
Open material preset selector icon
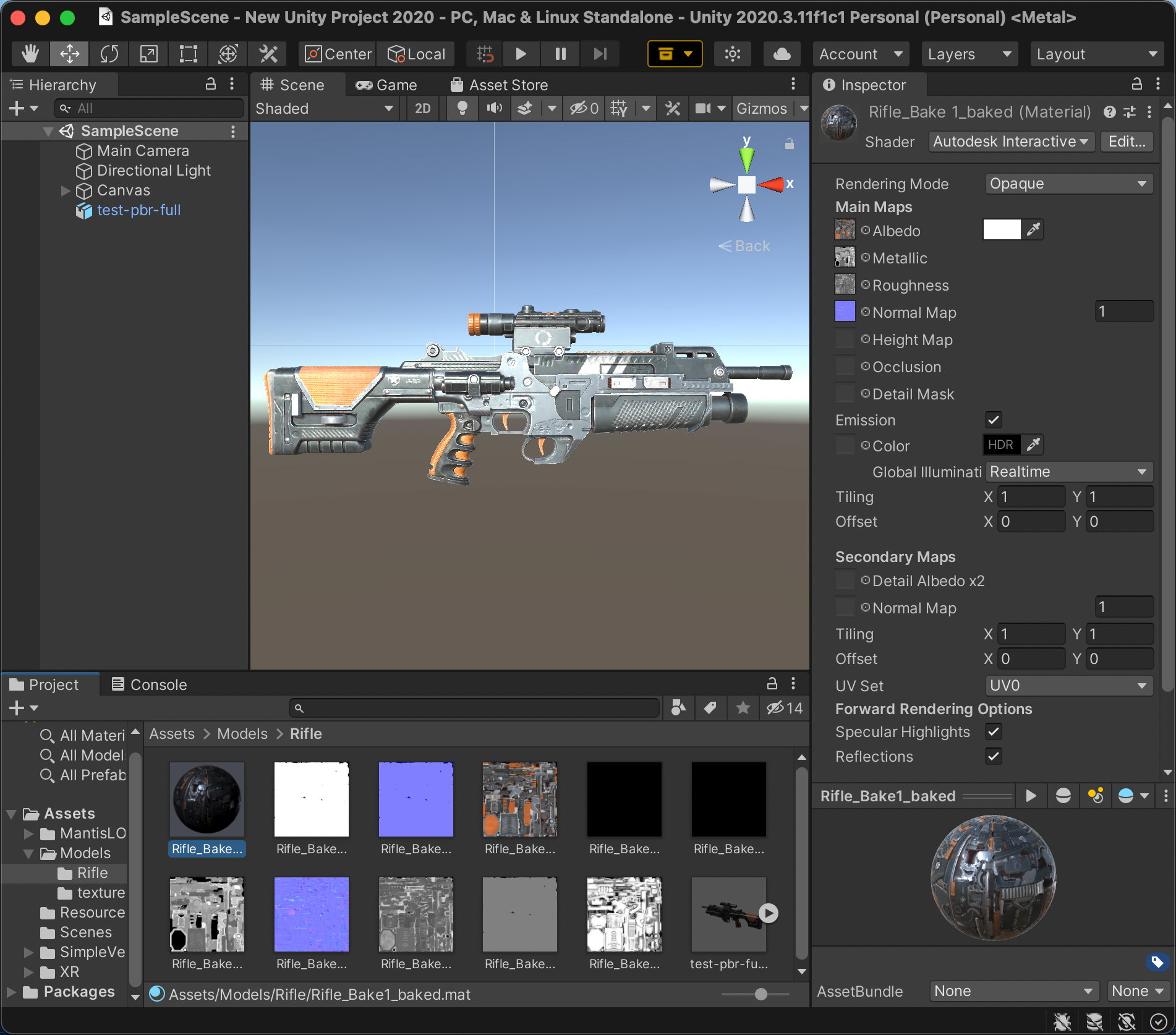point(1130,112)
